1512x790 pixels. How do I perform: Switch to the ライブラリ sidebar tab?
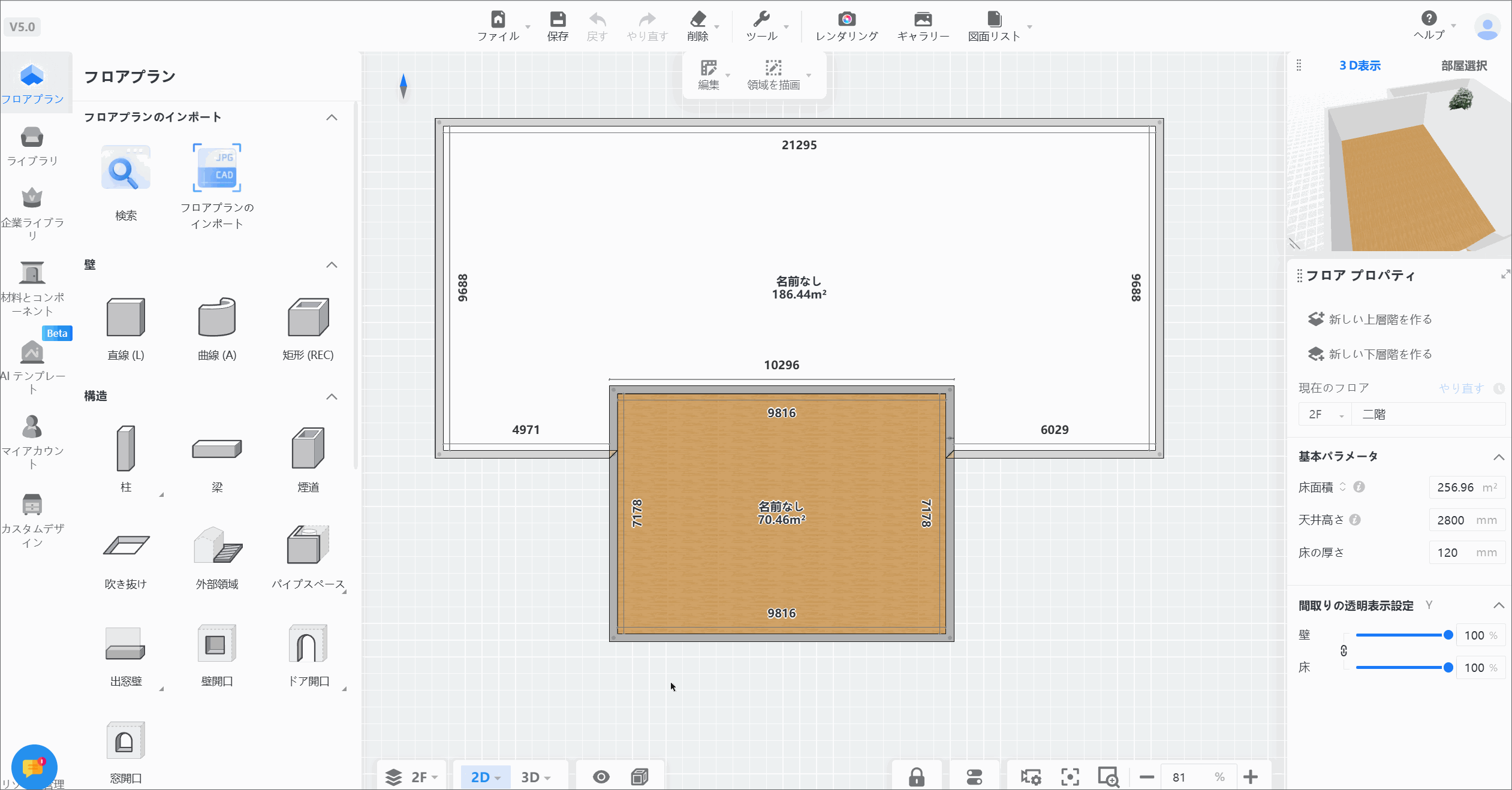pos(32,146)
